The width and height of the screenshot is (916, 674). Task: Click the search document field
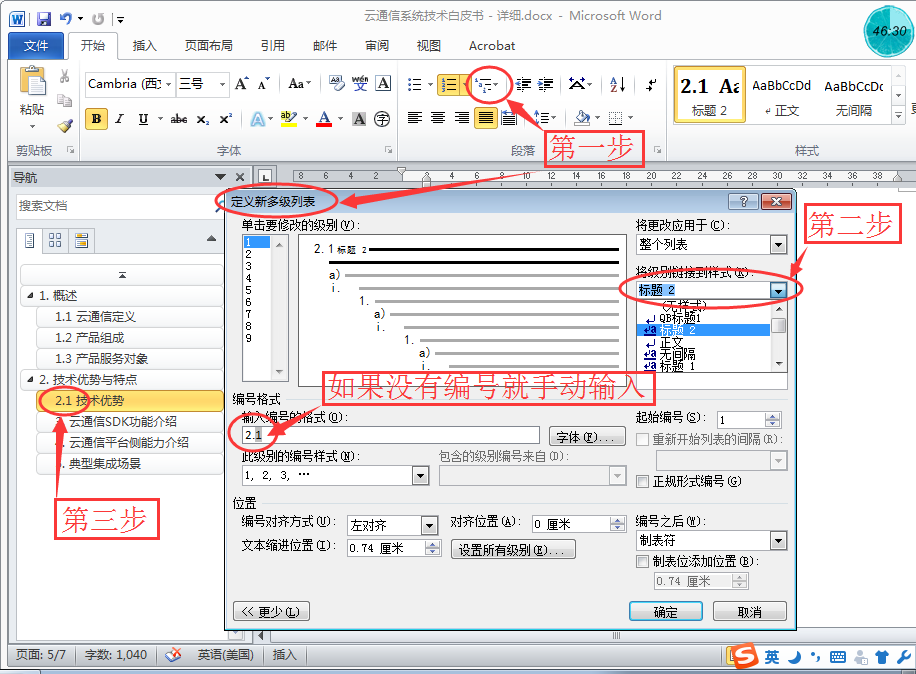point(115,206)
